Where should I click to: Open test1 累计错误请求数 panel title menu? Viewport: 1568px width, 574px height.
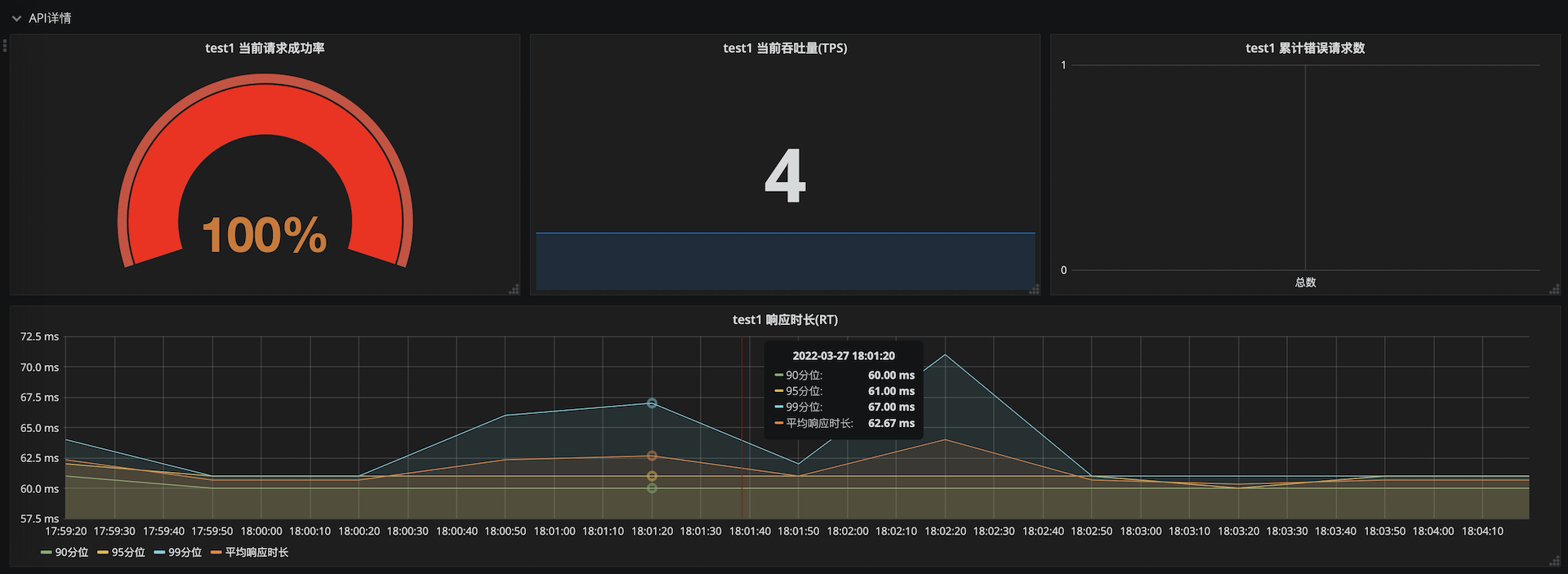tap(1305, 48)
